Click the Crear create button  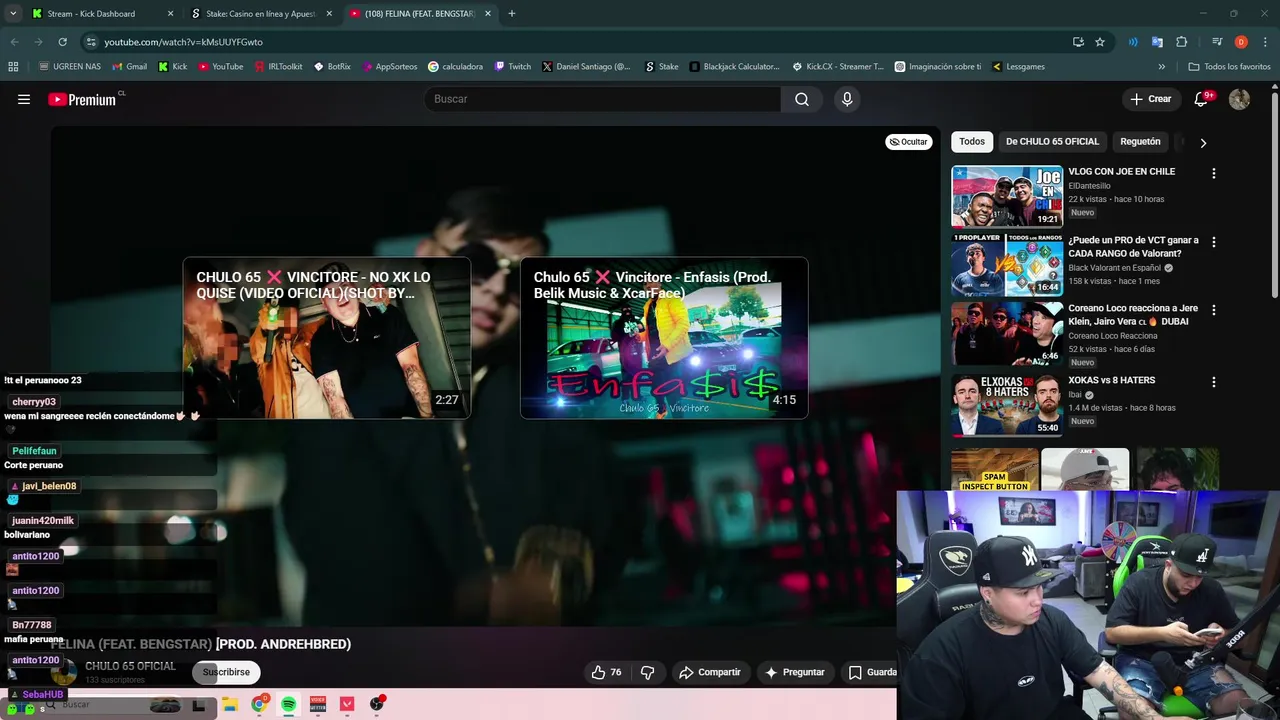(x=1150, y=99)
